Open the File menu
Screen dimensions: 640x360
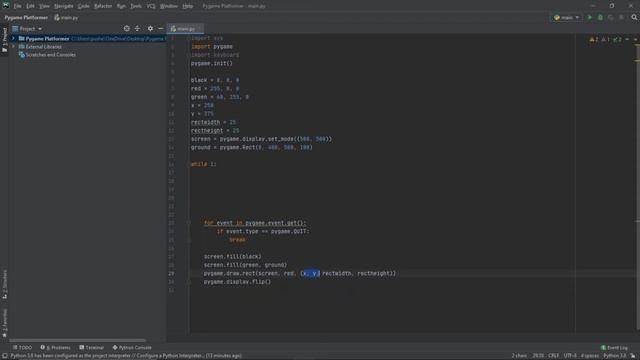click(18, 6)
